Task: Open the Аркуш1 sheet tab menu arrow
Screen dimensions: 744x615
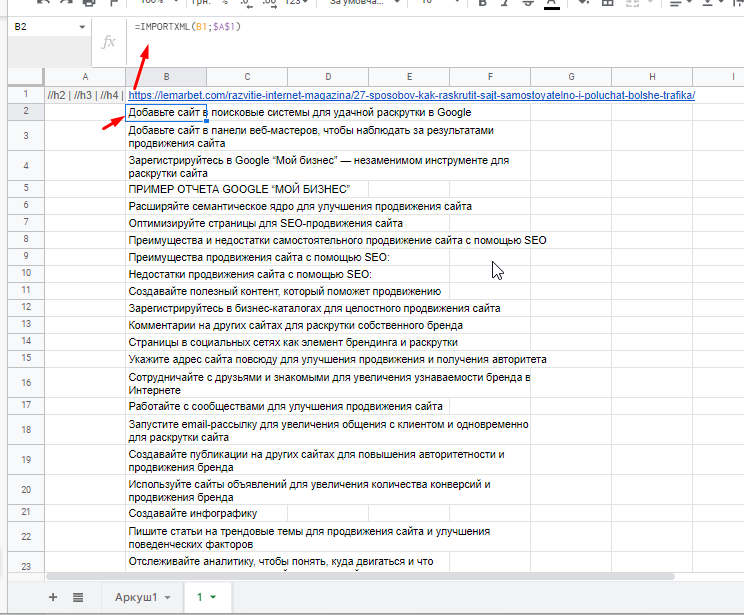Action: coord(167,598)
